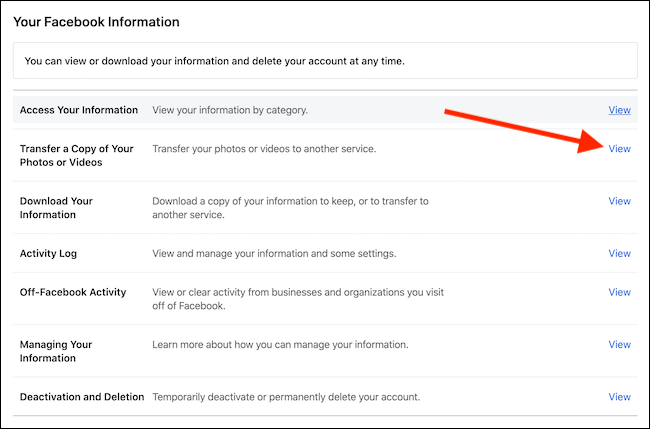The width and height of the screenshot is (650, 429).
Task: Open View for Transfer a Copy of Photos
Action: point(619,149)
